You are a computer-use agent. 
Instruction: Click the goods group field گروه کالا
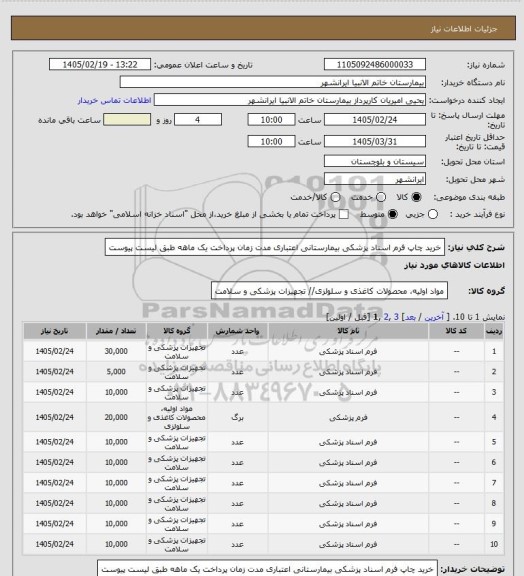329,291
